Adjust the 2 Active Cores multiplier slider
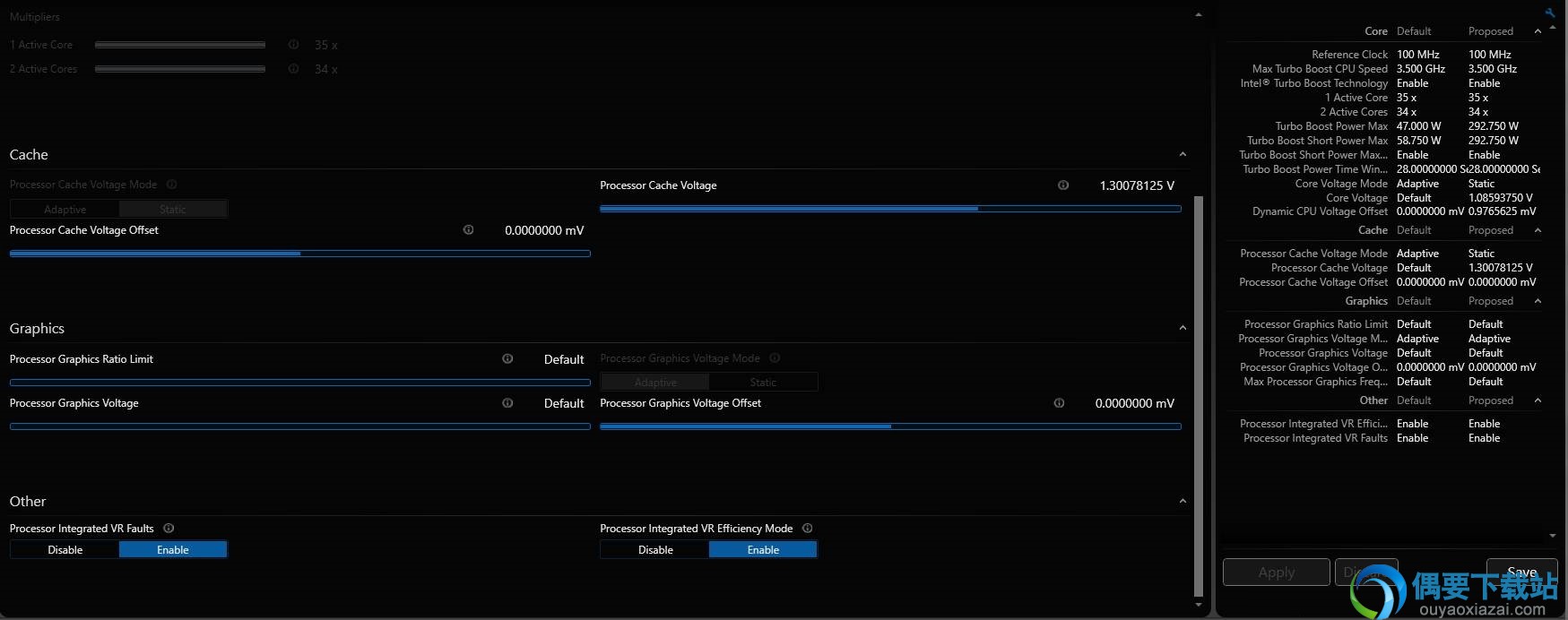The height and width of the screenshot is (620, 1568). click(180, 69)
